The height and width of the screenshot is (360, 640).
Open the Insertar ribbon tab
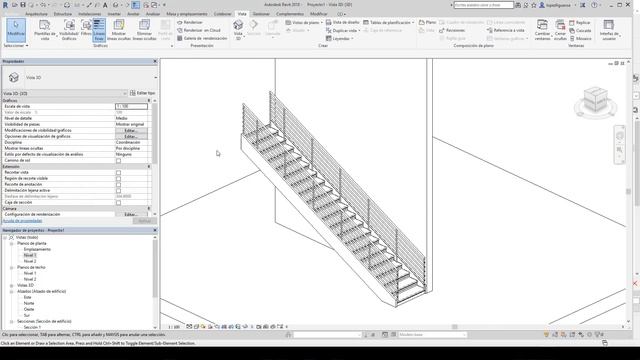pos(114,14)
